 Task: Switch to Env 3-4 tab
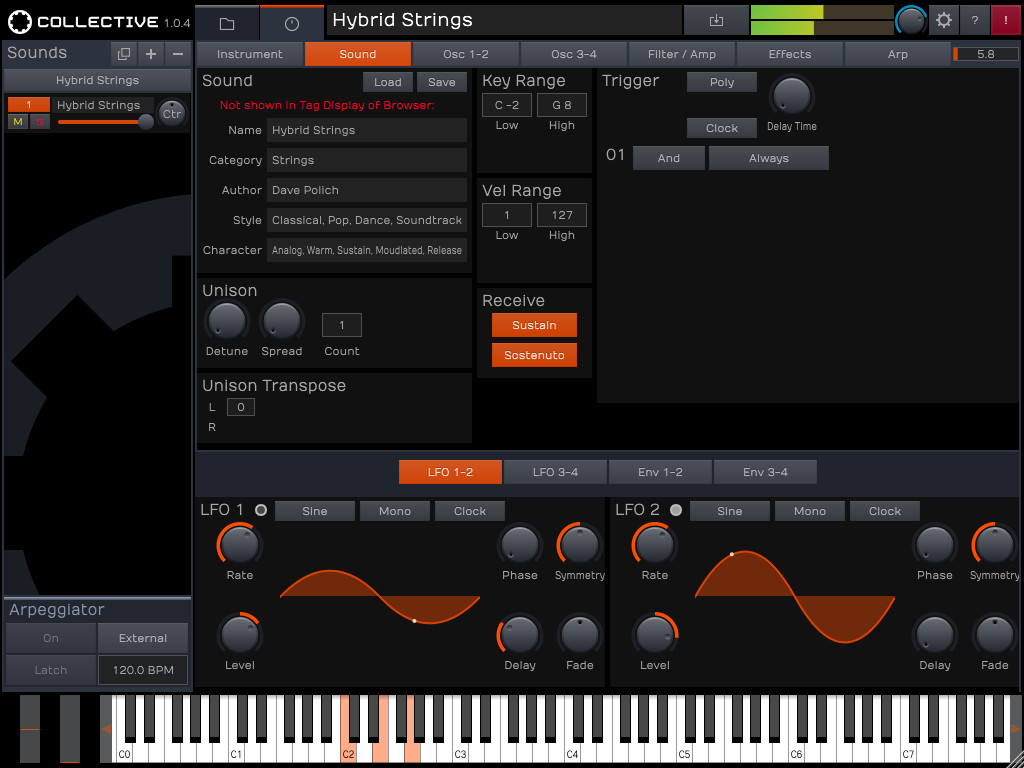tap(765, 472)
